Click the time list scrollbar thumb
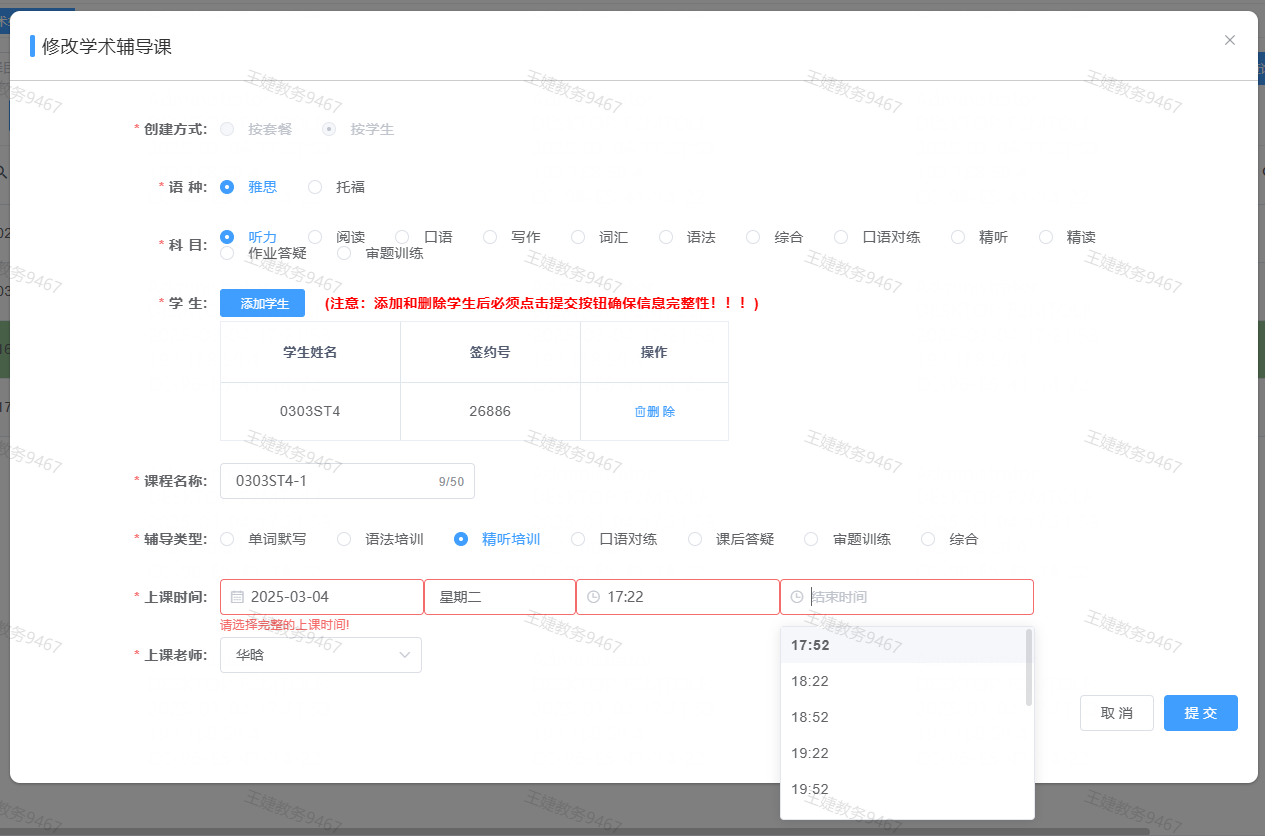 pyautogui.click(x=1029, y=667)
